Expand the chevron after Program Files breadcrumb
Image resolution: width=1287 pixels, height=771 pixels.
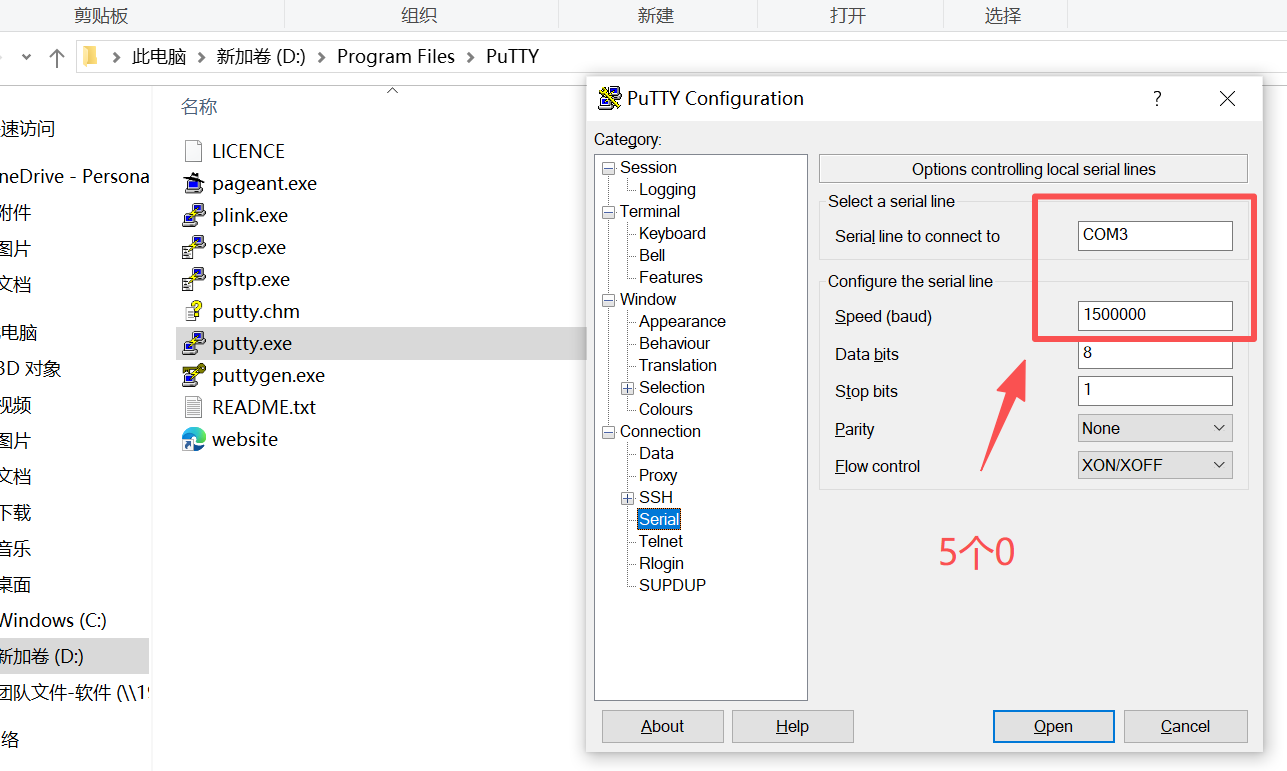[471, 57]
